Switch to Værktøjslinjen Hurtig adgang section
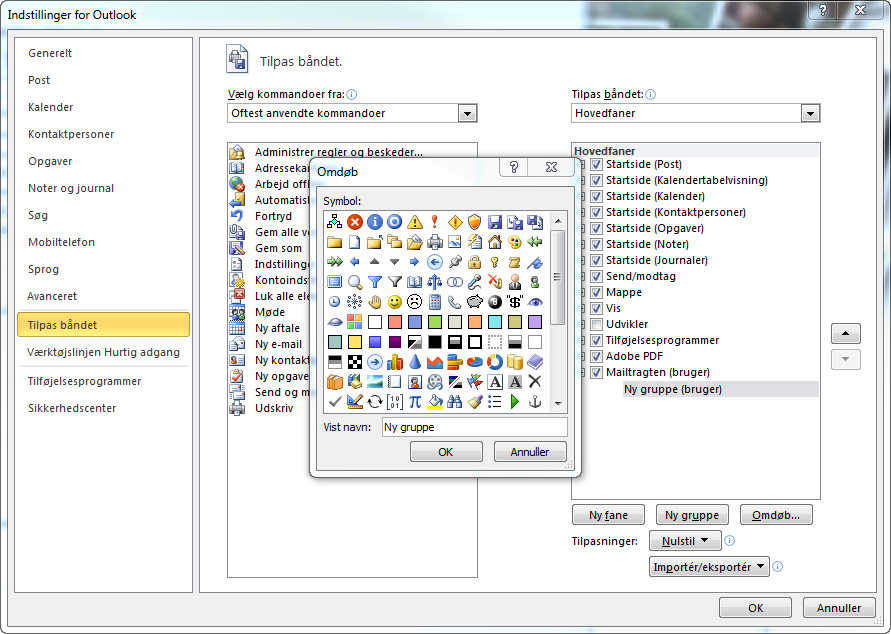 pyautogui.click(x=103, y=352)
